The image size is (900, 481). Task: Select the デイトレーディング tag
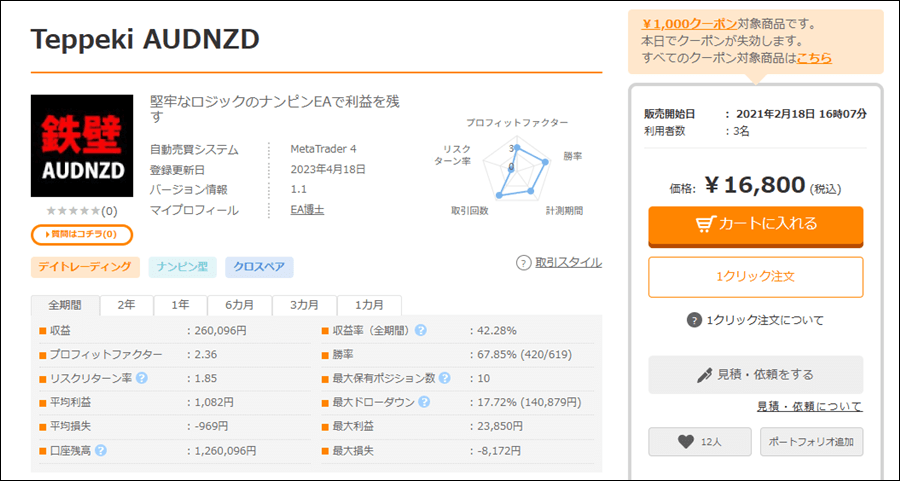click(x=85, y=267)
